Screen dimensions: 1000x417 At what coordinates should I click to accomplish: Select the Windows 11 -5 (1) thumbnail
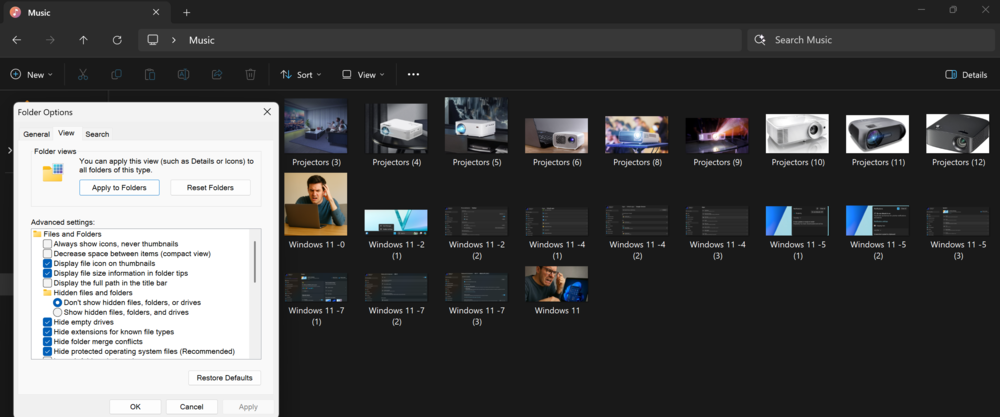797,221
